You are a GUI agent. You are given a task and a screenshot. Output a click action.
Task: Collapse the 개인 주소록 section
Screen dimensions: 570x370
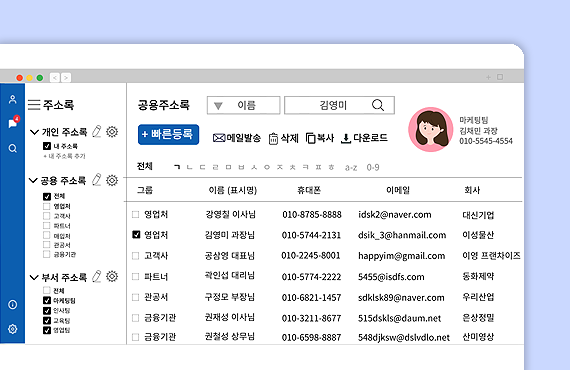34,132
